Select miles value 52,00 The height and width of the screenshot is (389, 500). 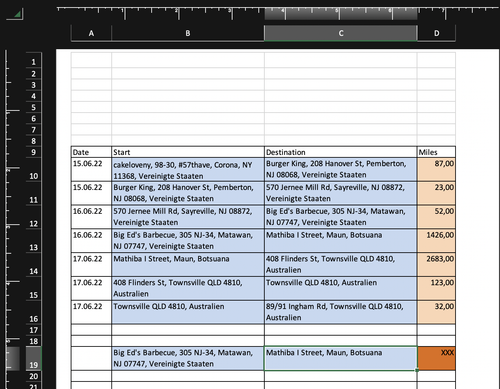(x=436, y=217)
